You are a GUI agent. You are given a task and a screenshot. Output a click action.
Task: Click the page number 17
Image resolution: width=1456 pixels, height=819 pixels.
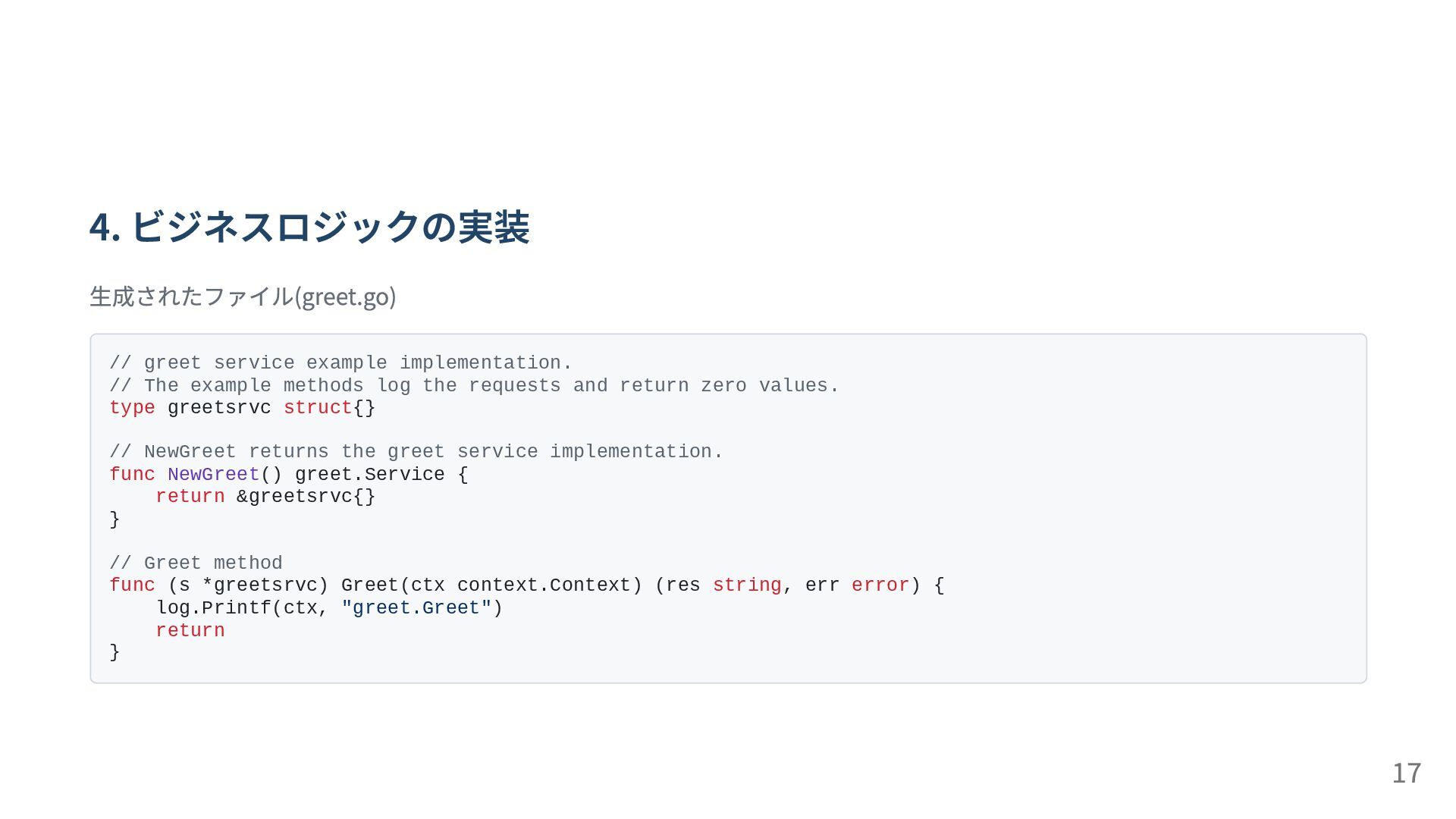(x=1407, y=773)
